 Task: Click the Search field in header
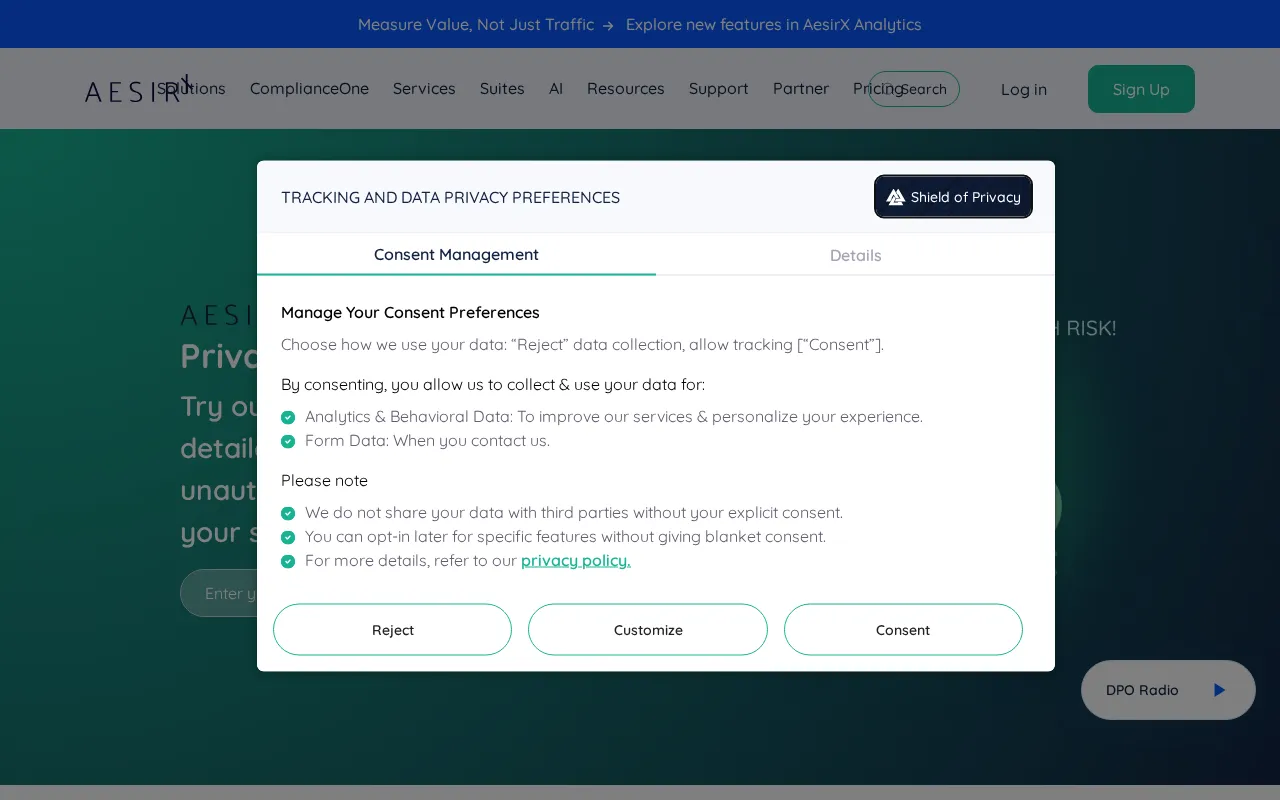click(914, 89)
